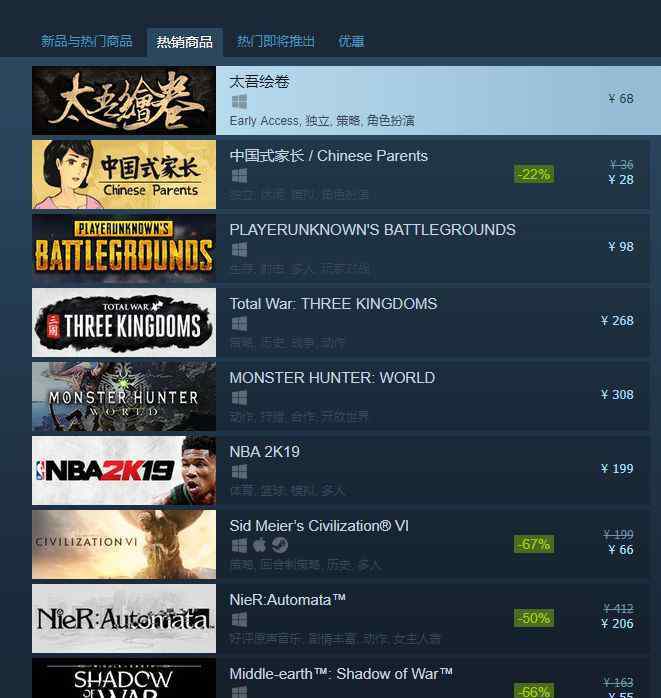Click the -22% discount badge for Chinese Parents
Viewport: 661px width, 698px height.
534,174
